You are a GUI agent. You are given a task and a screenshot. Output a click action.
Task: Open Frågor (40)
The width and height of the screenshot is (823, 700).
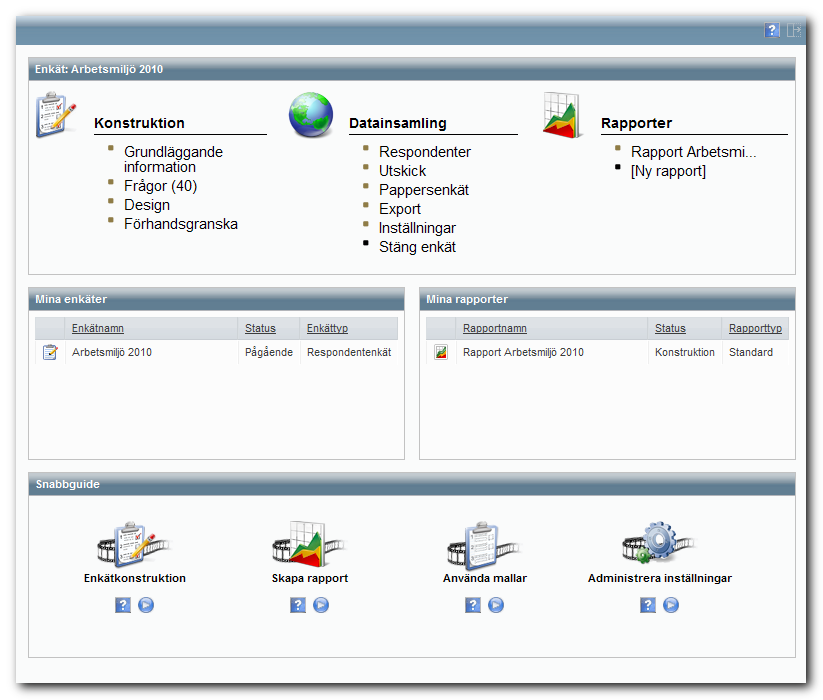161,186
